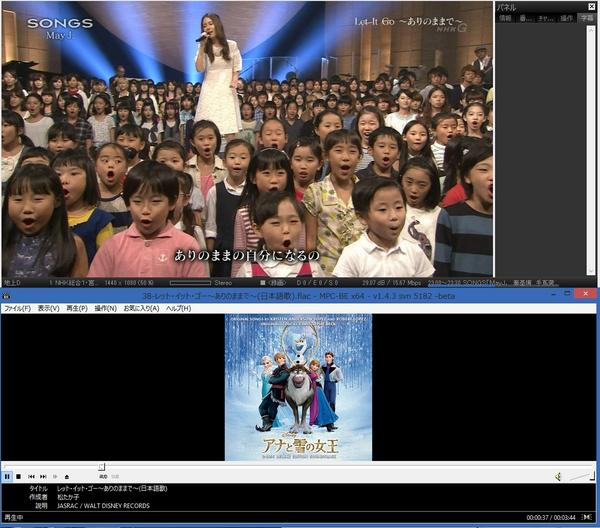The height and width of the screenshot is (528, 600).
Task: Click the Stereo audio mode indicator
Action: (223, 283)
